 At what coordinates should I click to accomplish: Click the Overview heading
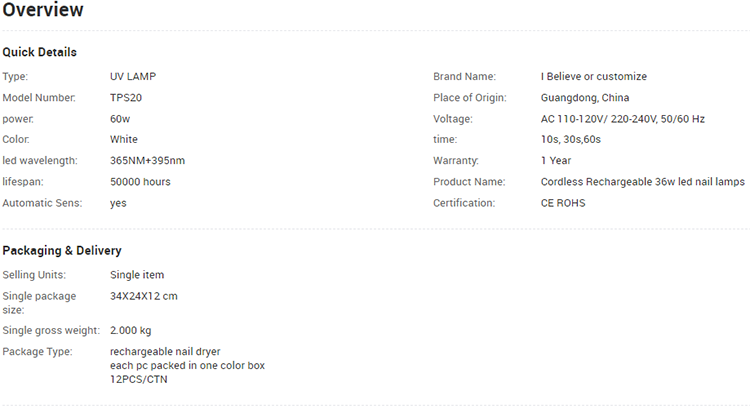pos(43,10)
